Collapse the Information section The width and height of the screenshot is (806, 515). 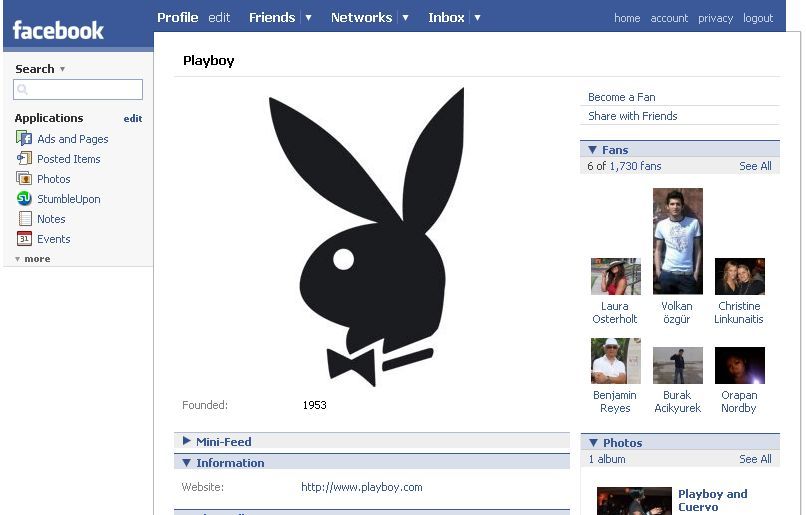(187, 463)
